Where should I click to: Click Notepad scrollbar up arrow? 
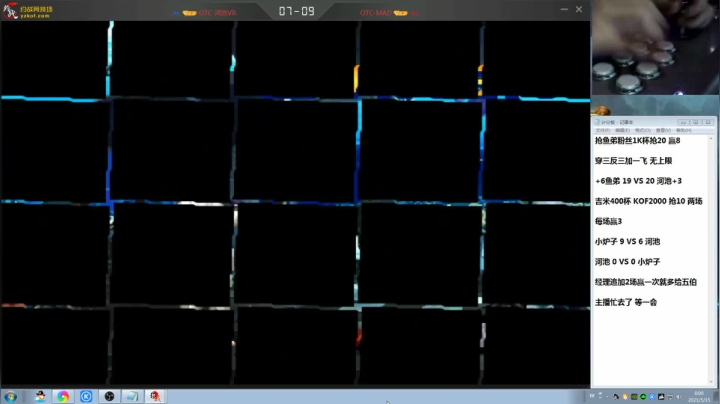[711, 138]
